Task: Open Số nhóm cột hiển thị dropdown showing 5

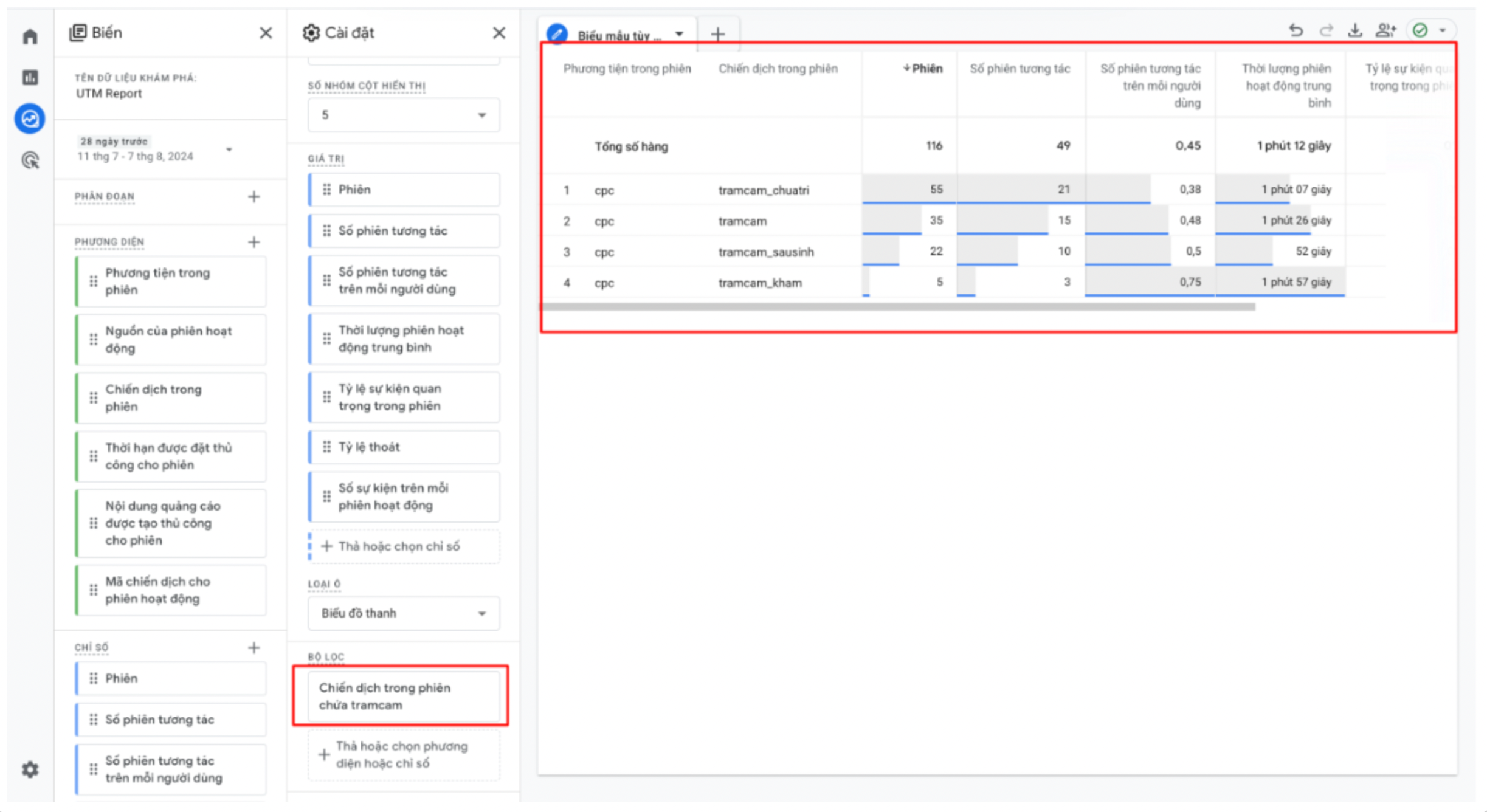Action: 404,115
